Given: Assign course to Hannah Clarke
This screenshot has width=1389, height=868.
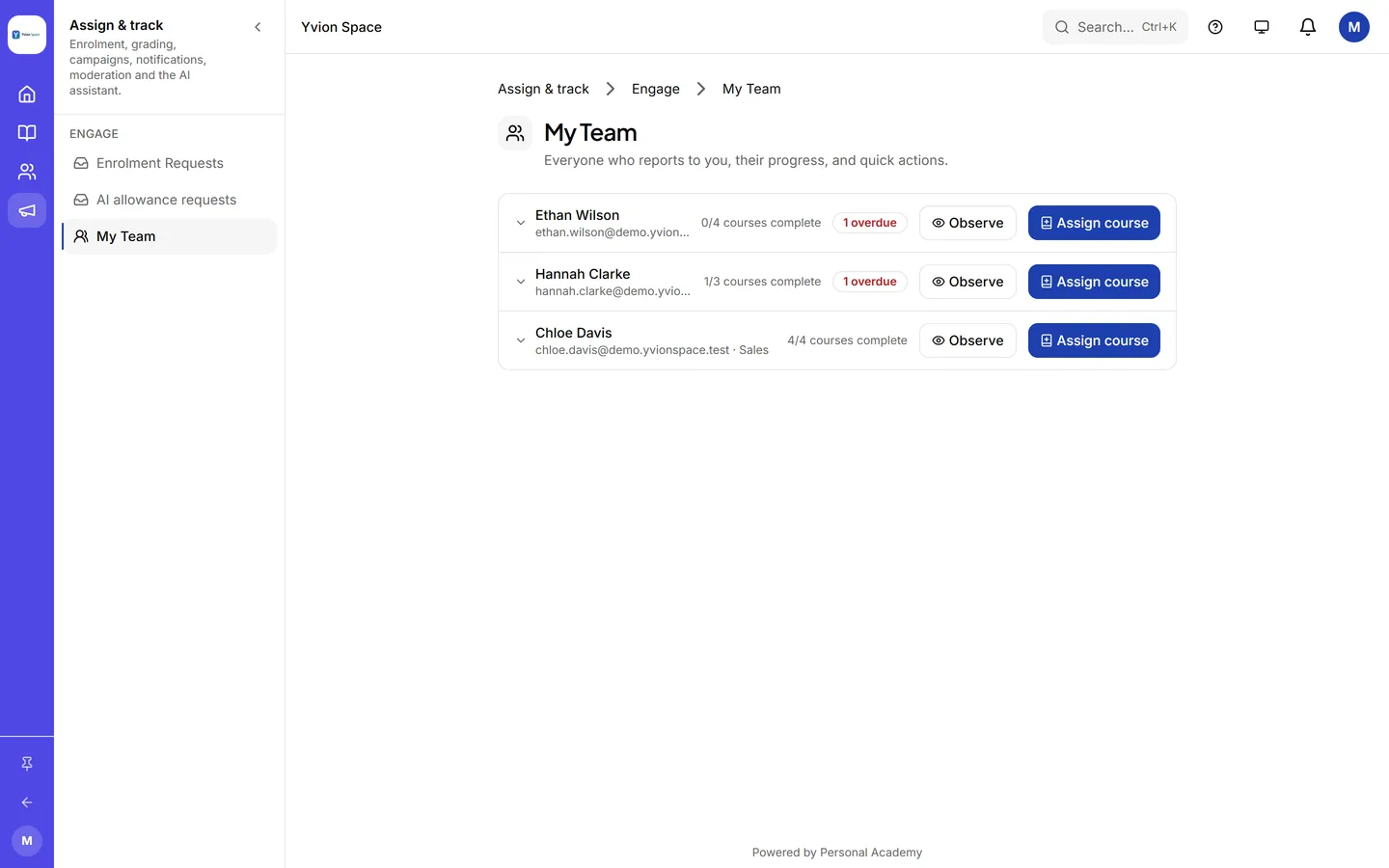Looking at the screenshot, I should pos(1094,282).
